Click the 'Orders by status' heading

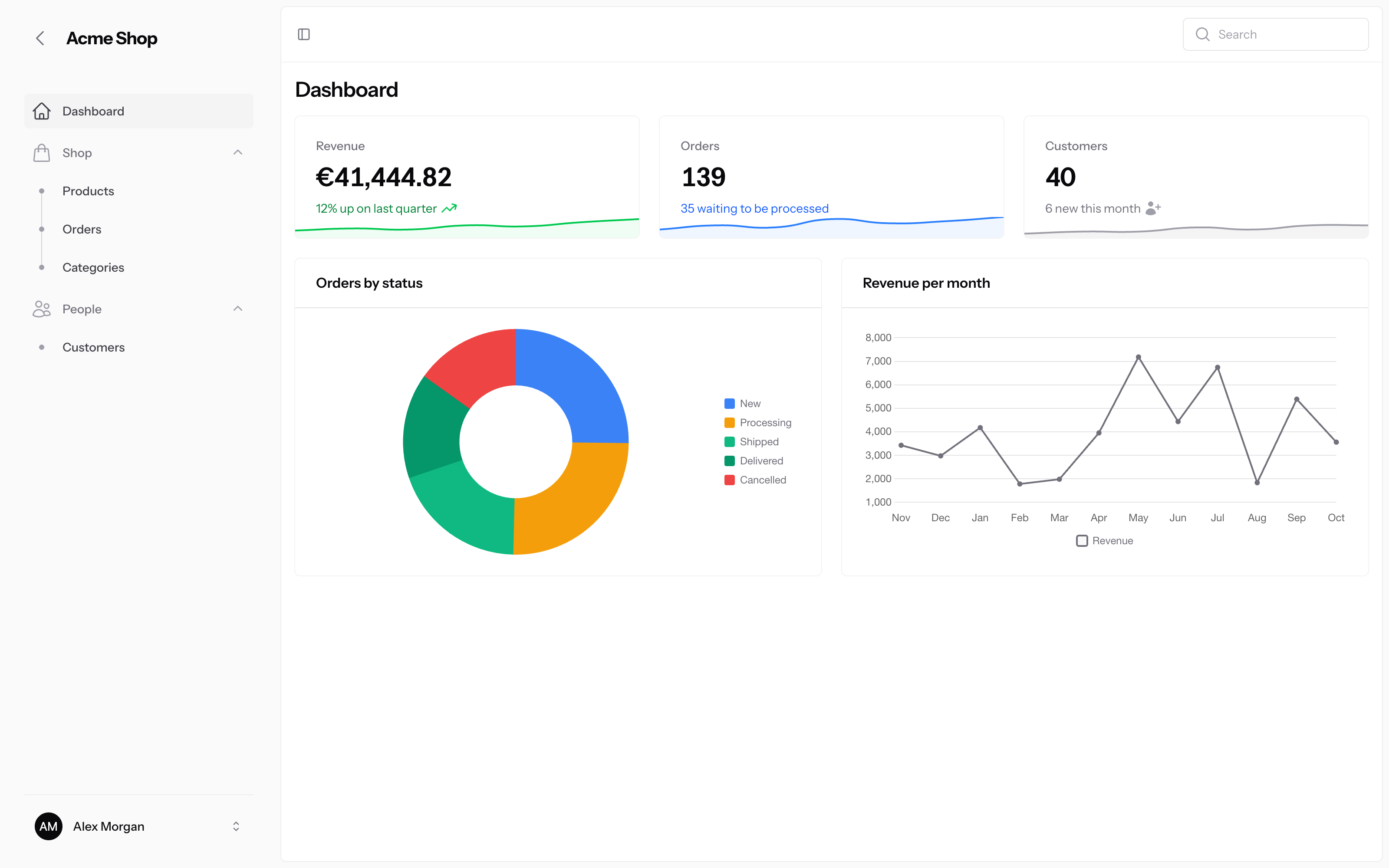[x=369, y=283]
